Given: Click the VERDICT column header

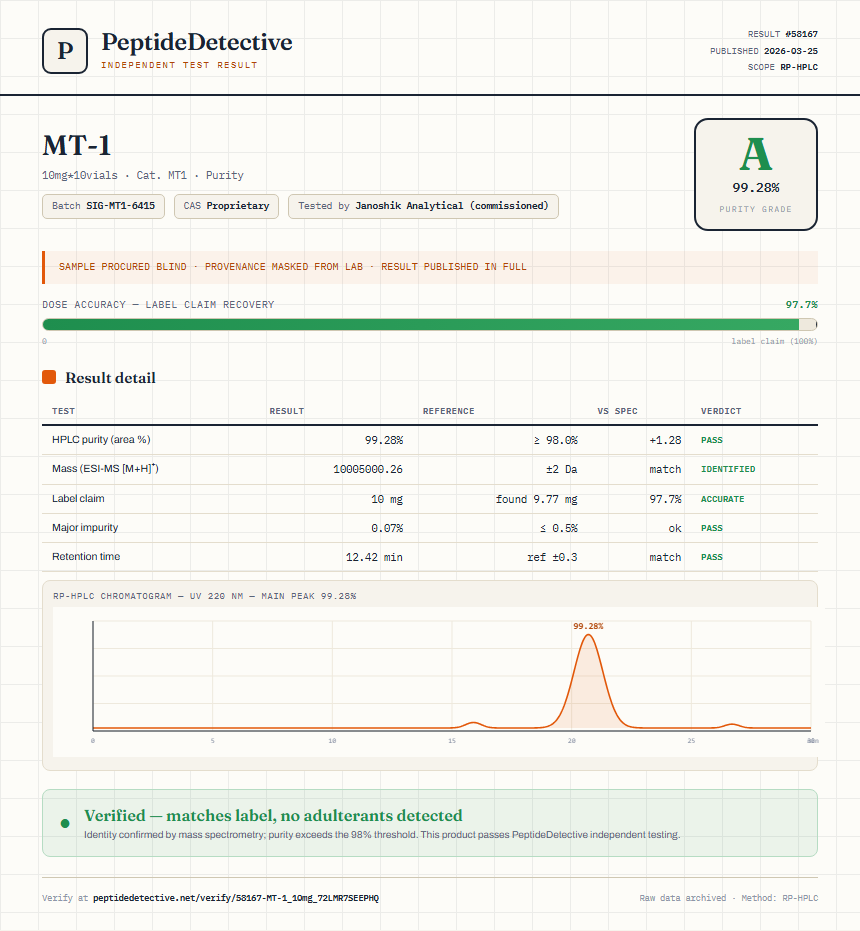Looking at the screenshot, I should (721, 411).
